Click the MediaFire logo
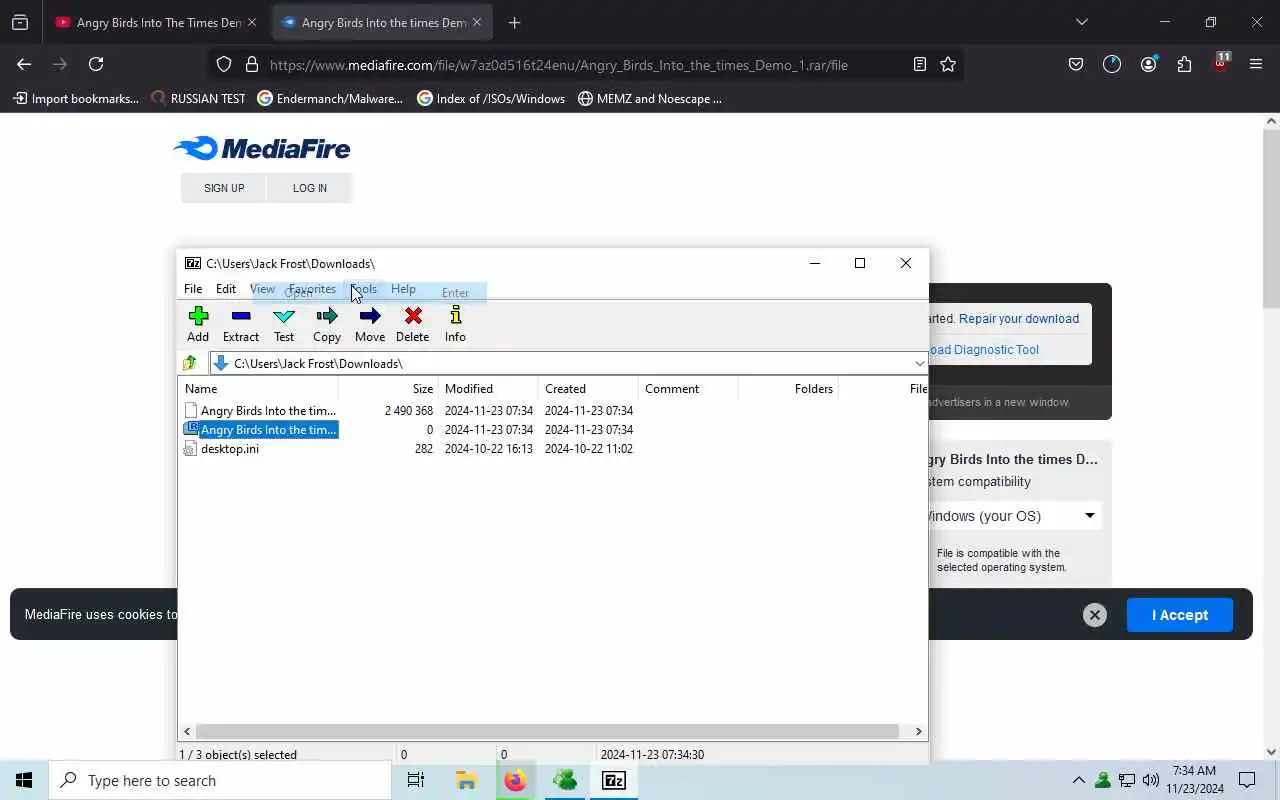Image resolution: width=1280 pixels, height=800 pixels. 262,149
